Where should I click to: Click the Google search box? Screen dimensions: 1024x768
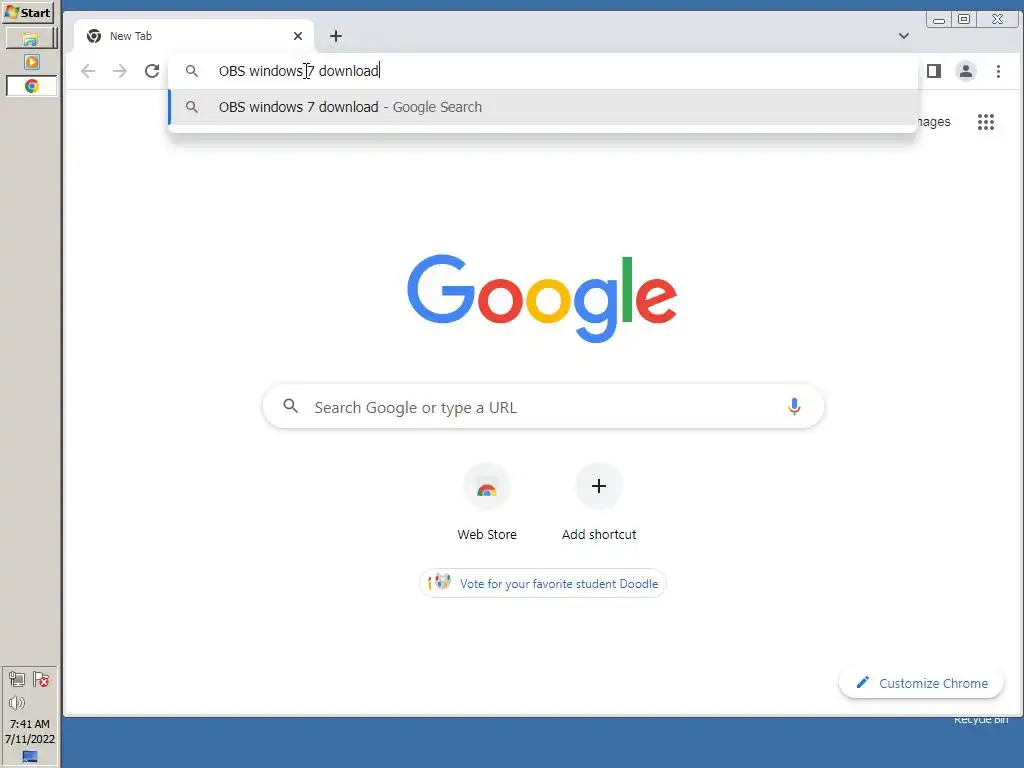click(543, 407)
